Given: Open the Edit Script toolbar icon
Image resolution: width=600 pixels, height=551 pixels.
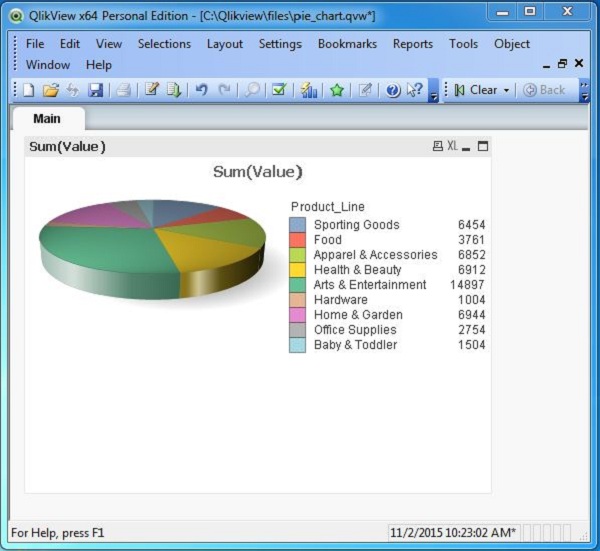Looking at the screenshot, I should (152, 90).
